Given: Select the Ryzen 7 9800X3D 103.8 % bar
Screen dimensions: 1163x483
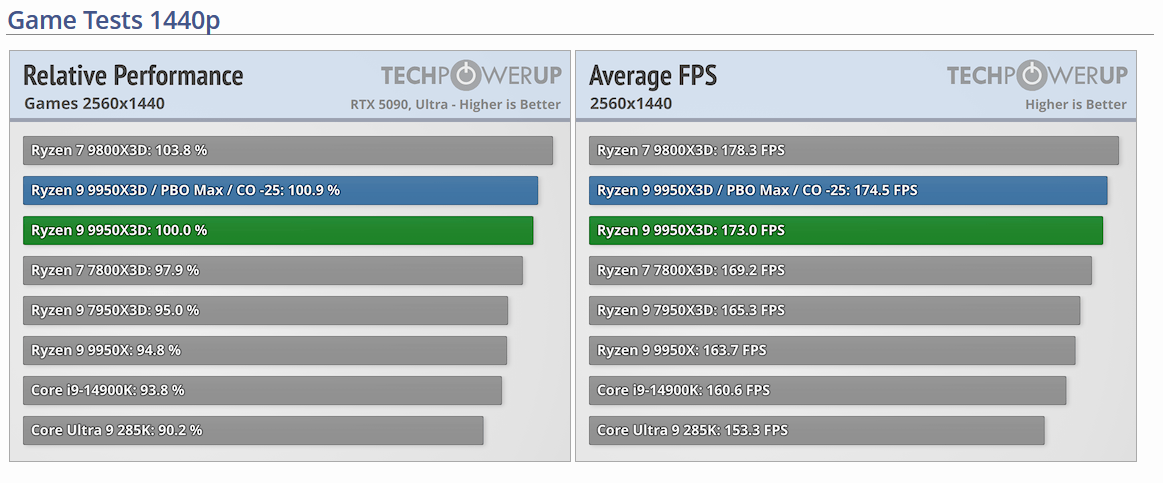Looking at the screenshot, I should [x=288, y=151].
